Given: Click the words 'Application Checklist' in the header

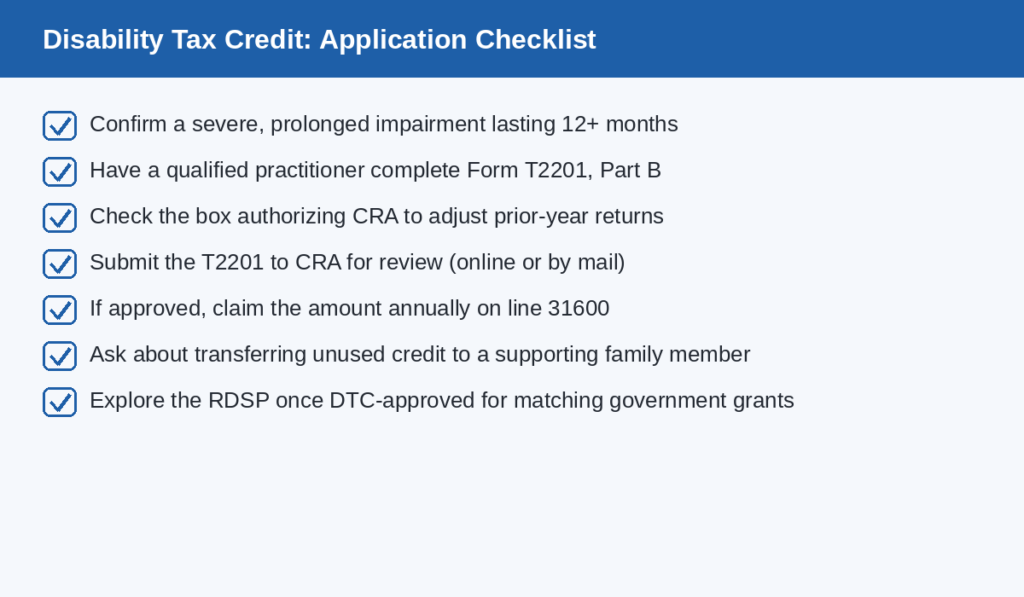Looking at the screenshot, I should click(458, 39).
